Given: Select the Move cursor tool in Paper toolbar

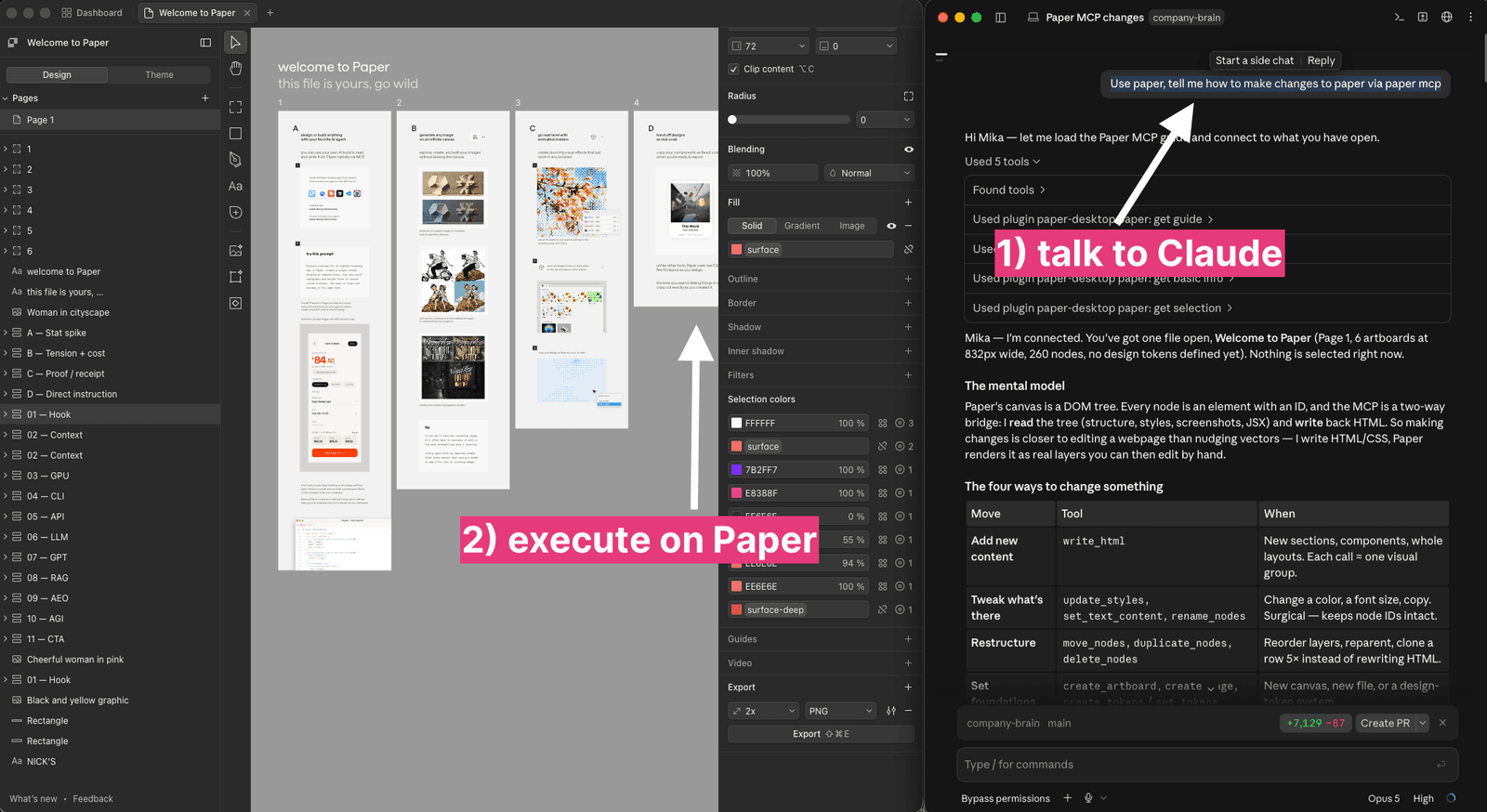Looking at the screenshot, I should (235, 43).
